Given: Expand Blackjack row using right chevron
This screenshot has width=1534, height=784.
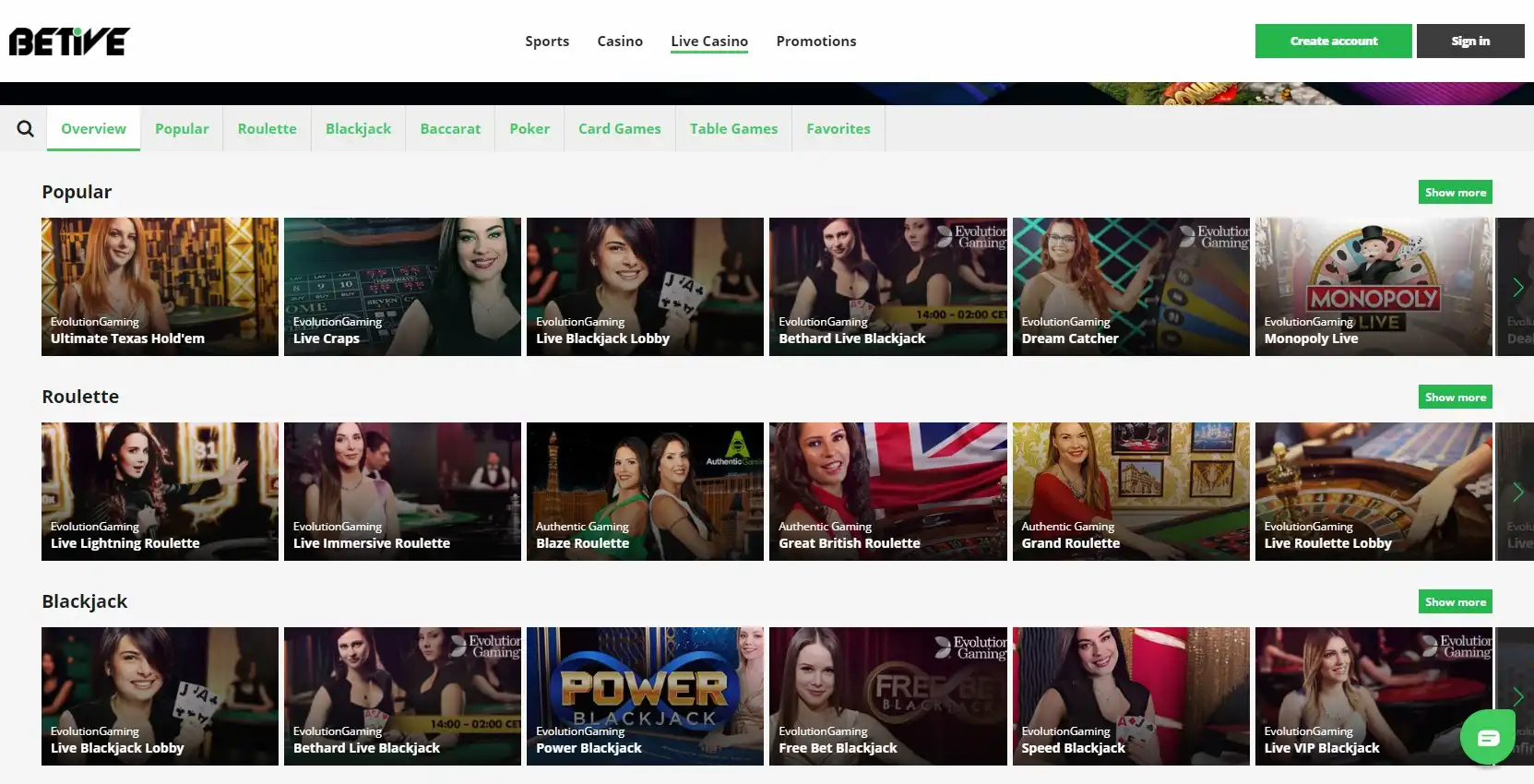Looking at the screenshot, I should 1517,695.
